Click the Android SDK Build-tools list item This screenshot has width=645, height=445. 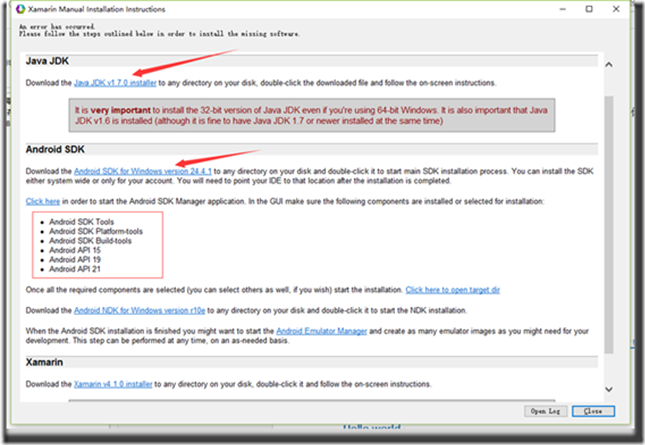90,241
